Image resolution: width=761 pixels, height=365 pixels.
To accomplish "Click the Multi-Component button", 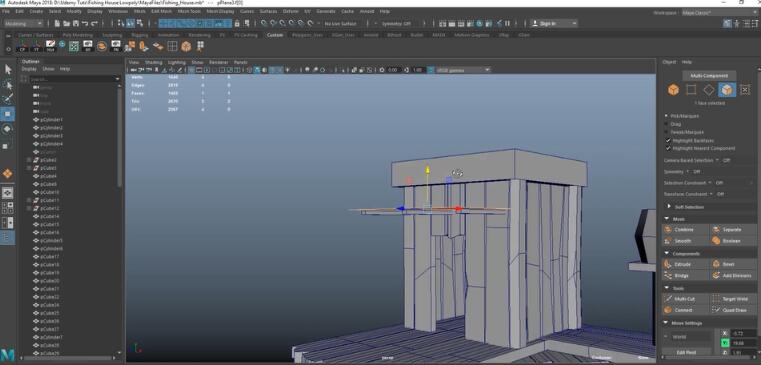I will 709,76.
